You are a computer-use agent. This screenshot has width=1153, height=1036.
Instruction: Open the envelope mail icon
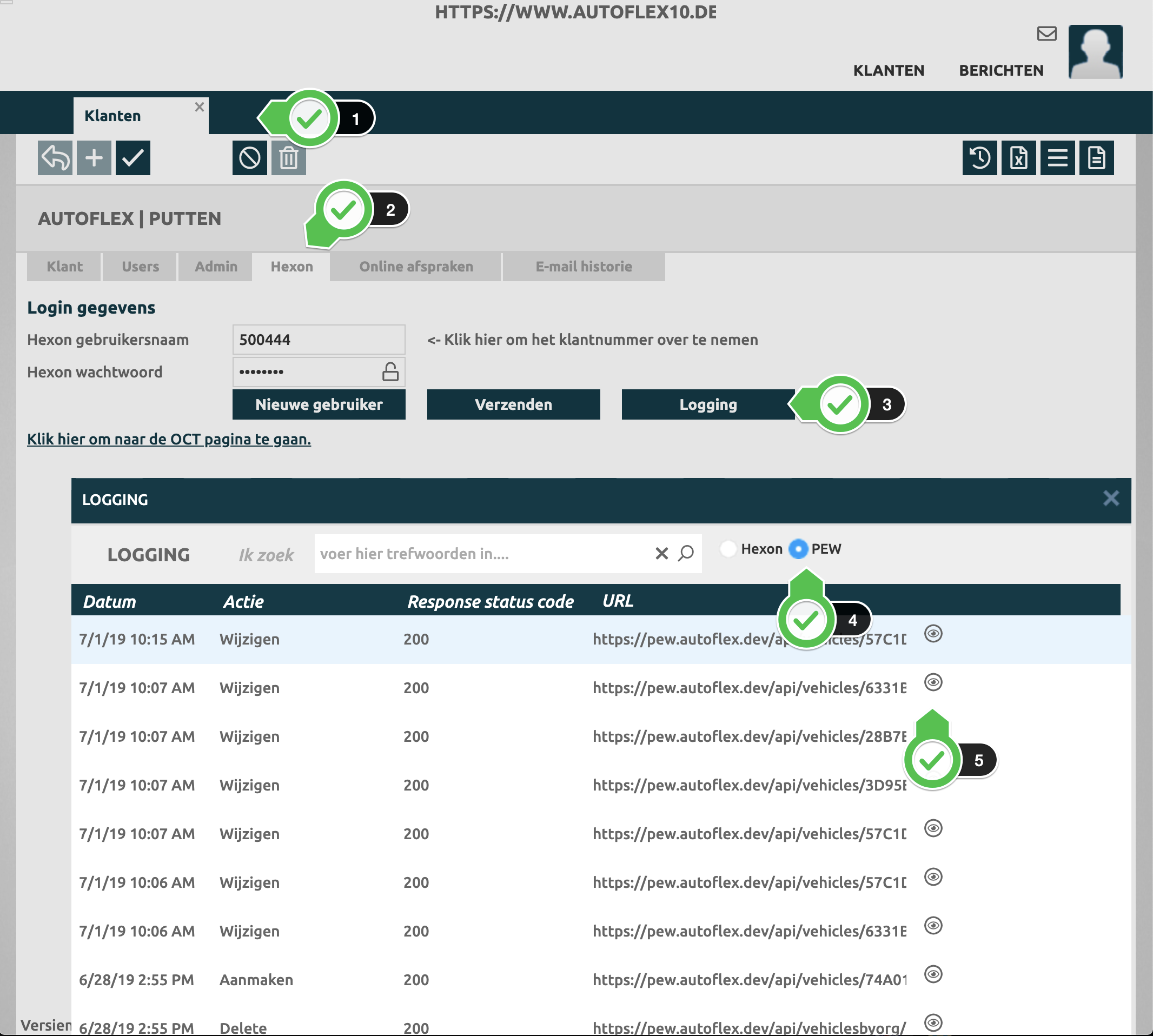tap(1046, 34)
